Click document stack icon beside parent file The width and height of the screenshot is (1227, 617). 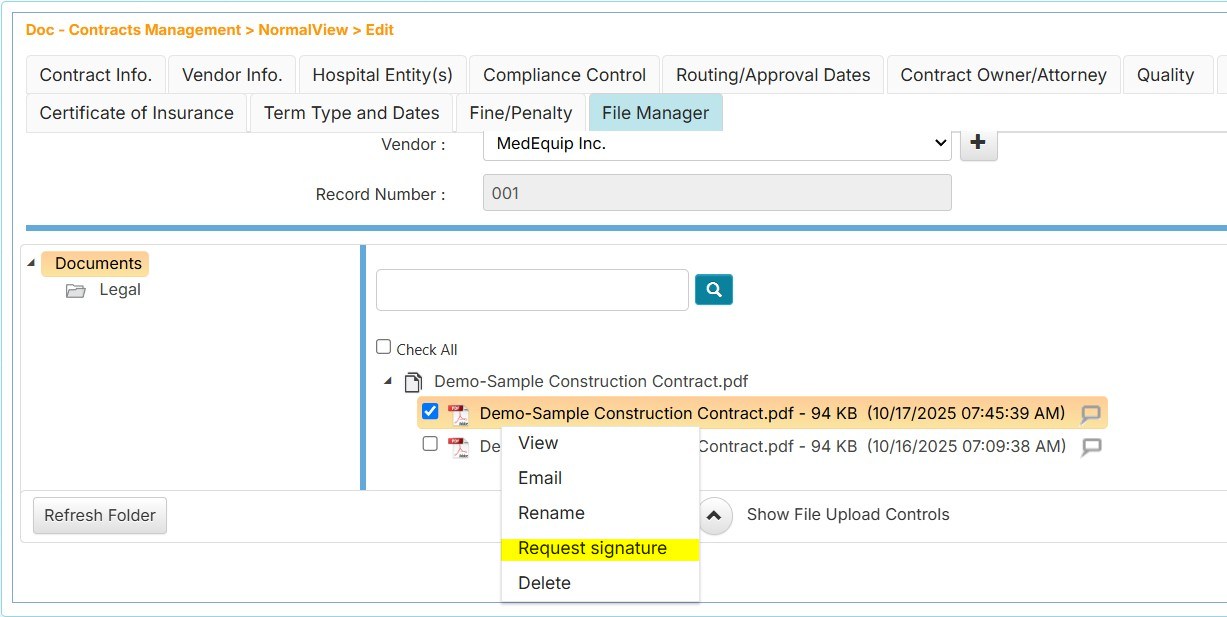coord(413,382)
